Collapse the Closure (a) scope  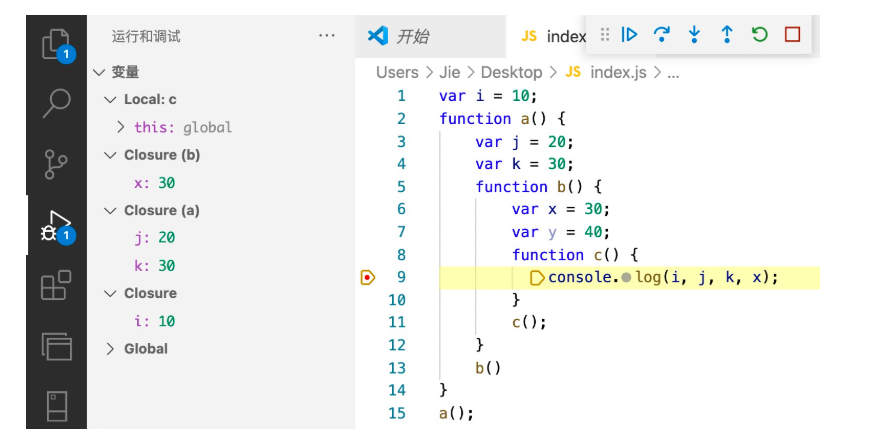(x=110, y=210)
